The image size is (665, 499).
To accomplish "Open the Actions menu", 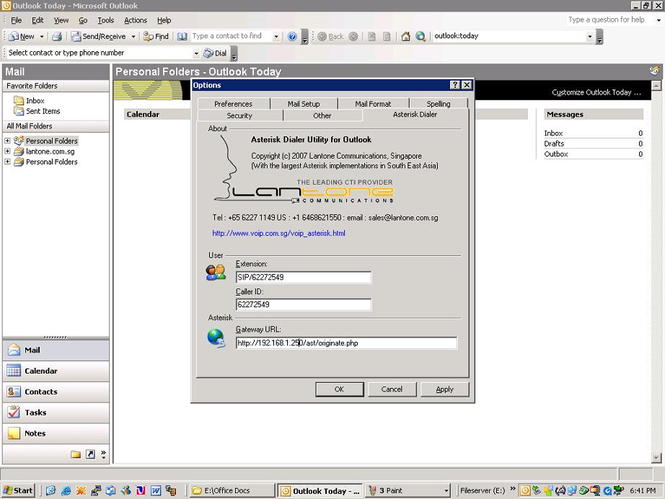I will tap(135, 20).
